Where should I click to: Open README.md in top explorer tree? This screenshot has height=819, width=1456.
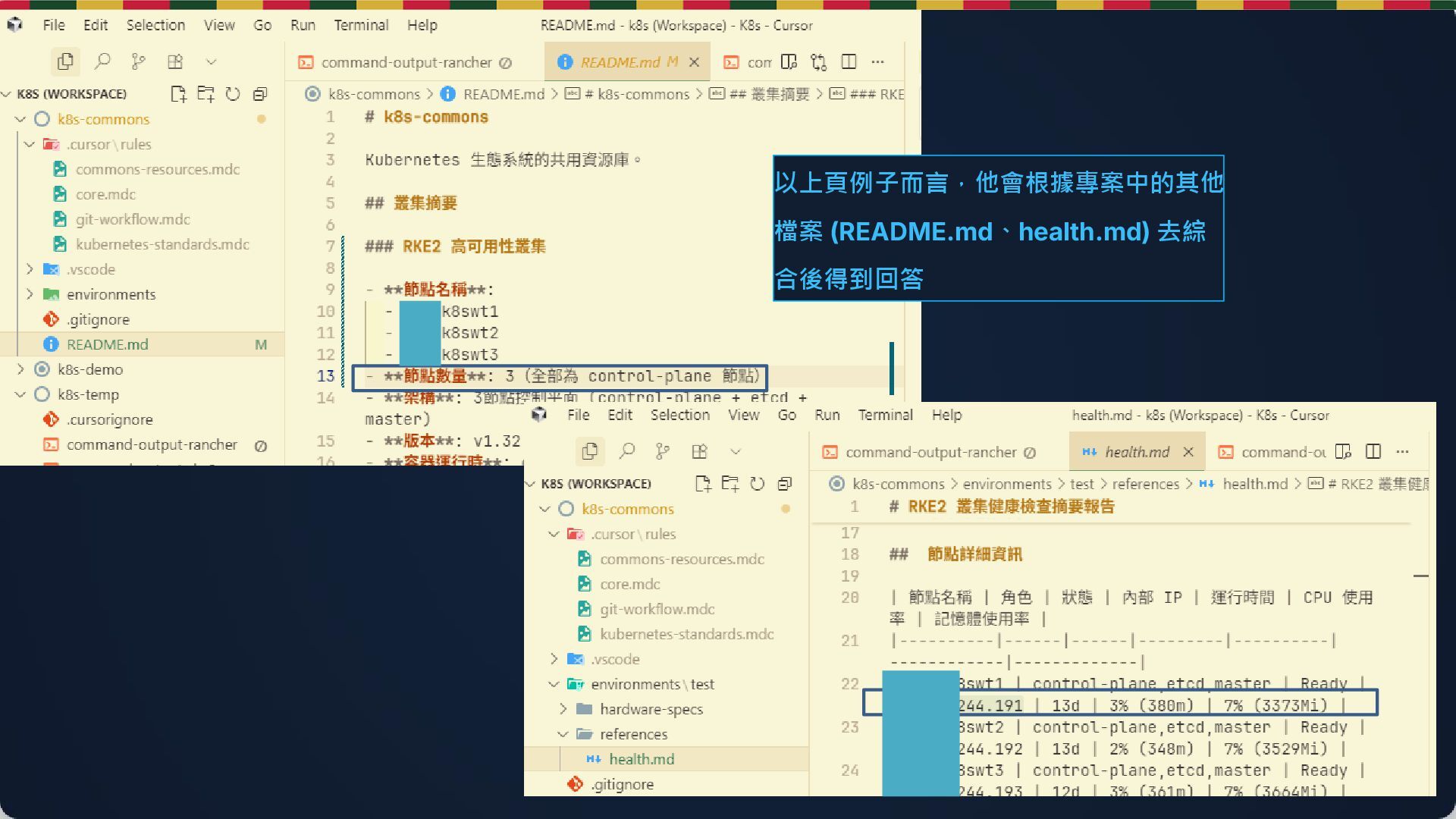[107, 344]
